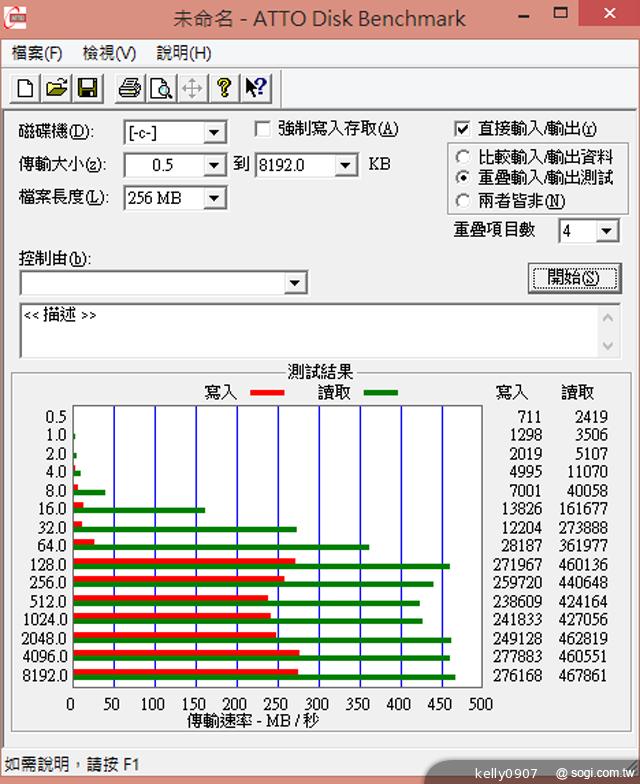
Task: Maximize the ATTO Disk Benchmark window
Action: [560, 14]
